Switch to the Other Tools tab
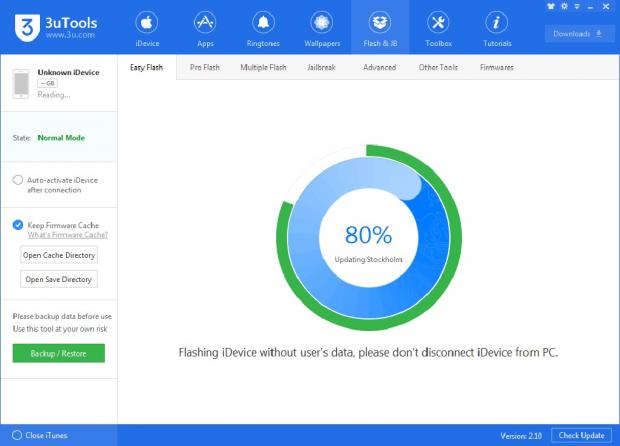 (x=438, y=67)
